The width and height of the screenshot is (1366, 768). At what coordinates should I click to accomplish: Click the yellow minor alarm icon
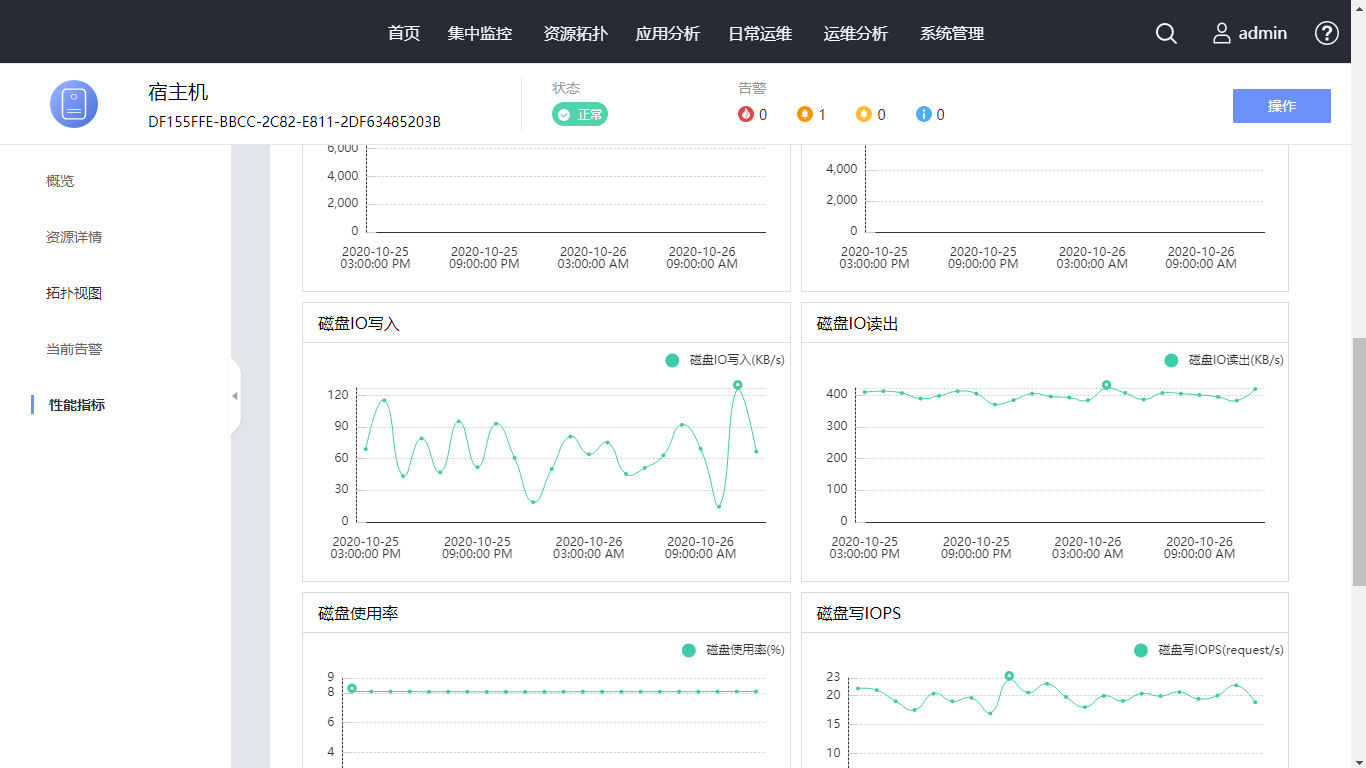click(864, 114)
